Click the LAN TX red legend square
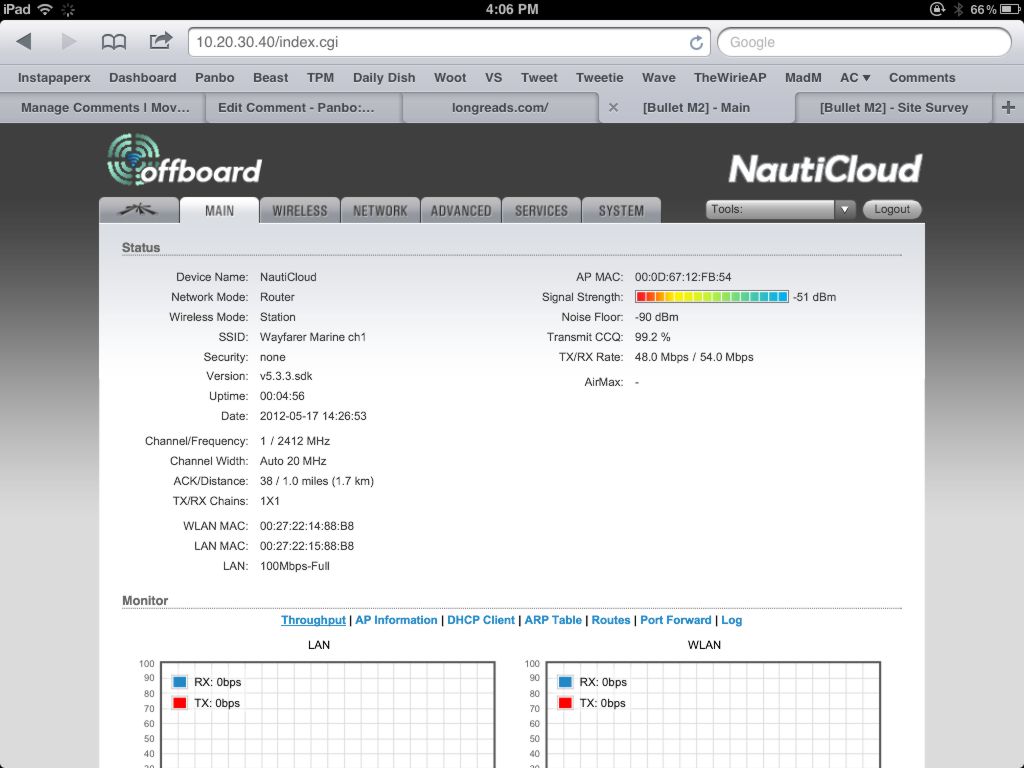Viewport: 1024px width, 768px height. pos(180,703)
